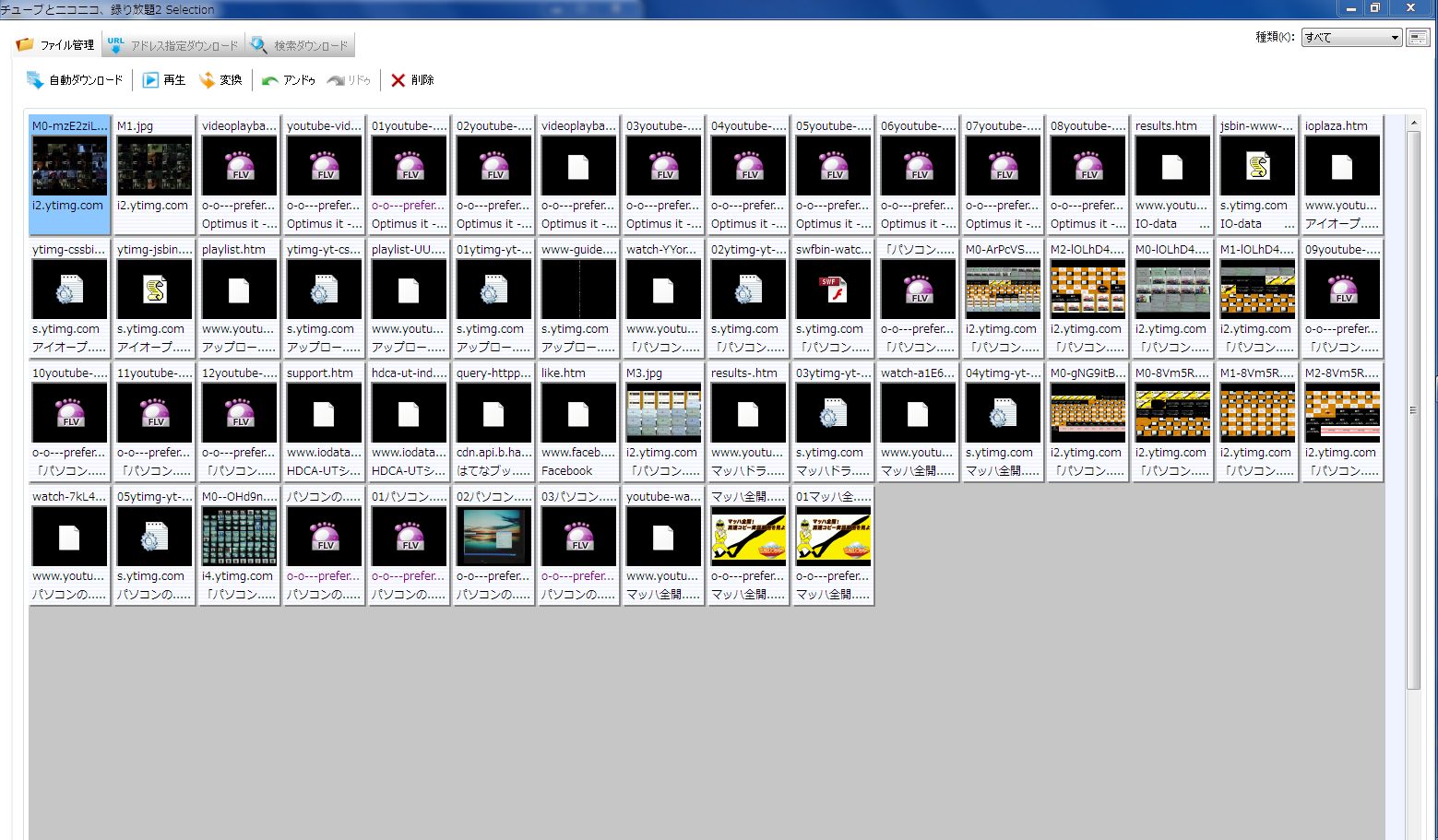Select the 06youtube-... FLV file icon
The width and height of the screenshot is (1438, 840).
click(919, 166)
